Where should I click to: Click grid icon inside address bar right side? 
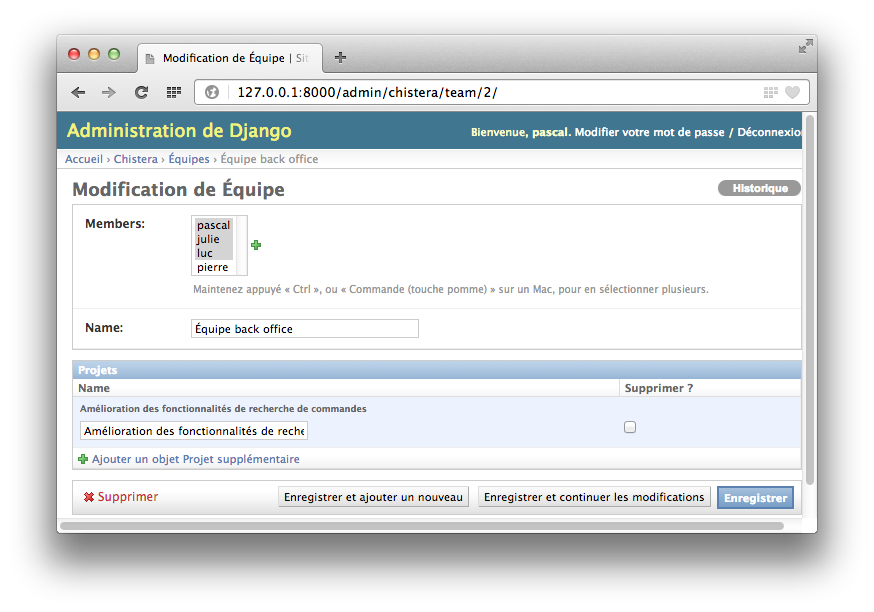point(770,93)
